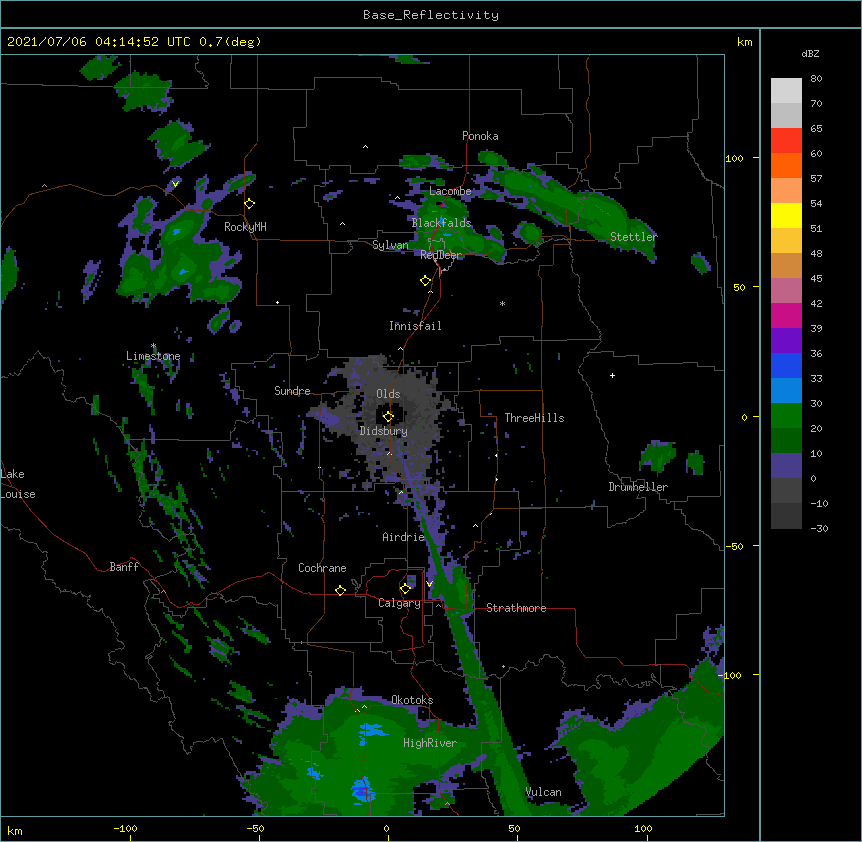The image size is (862, 842).
Task: Click the 50 tick on the bottom axis
Action: 514,828
